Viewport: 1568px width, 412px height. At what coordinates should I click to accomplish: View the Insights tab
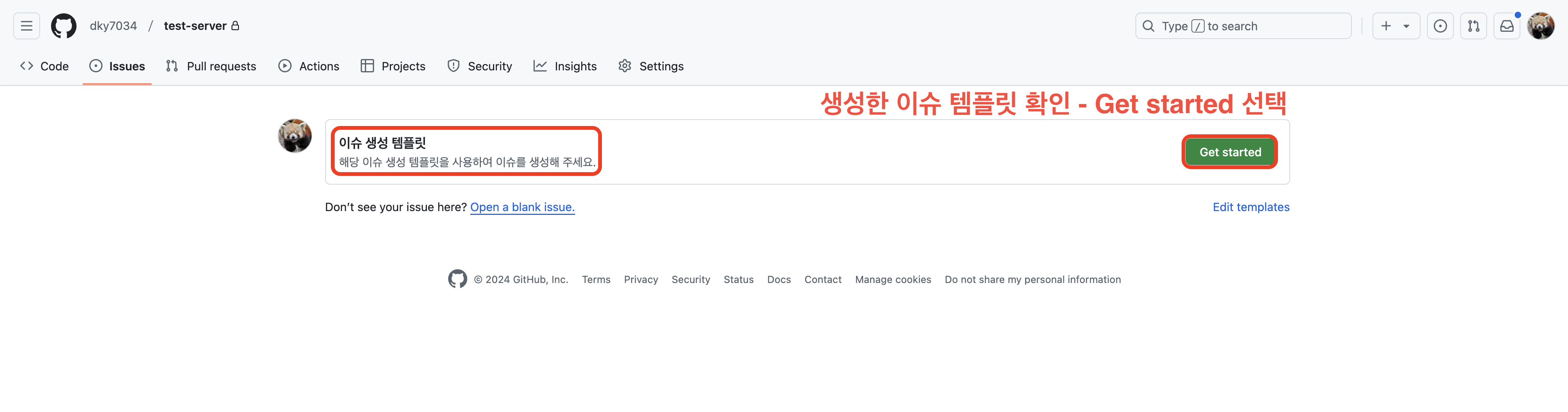pos(565,66)
